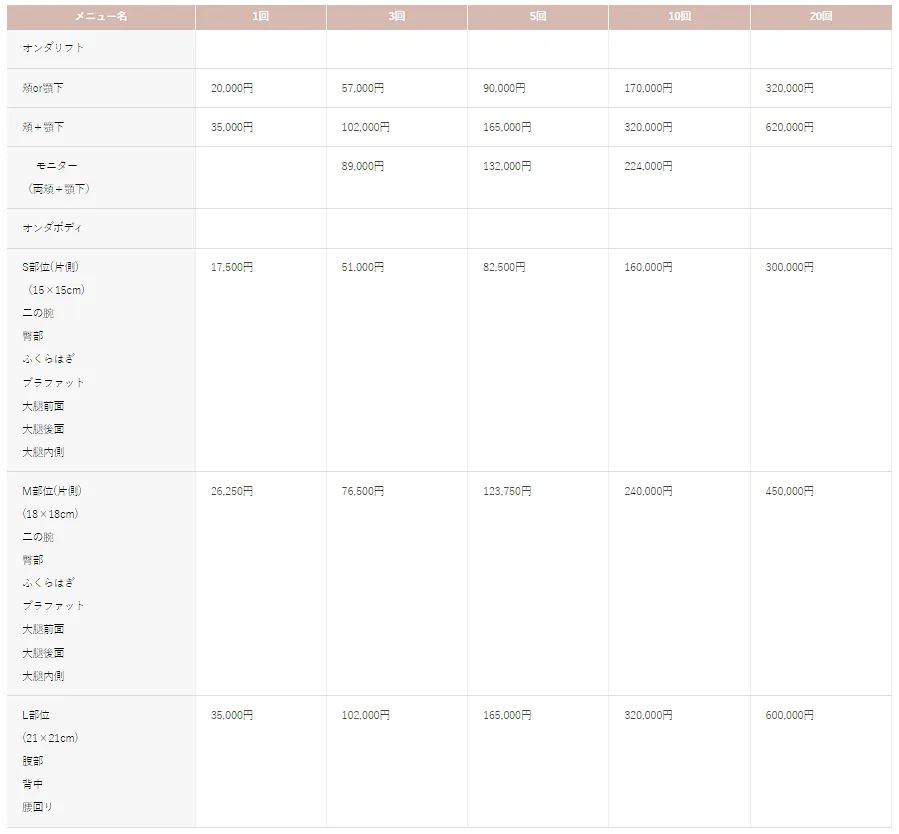Click the 17,500円 price cell
Screen dimensions: 899x834
pyautogui.click(x=232, y=267)
